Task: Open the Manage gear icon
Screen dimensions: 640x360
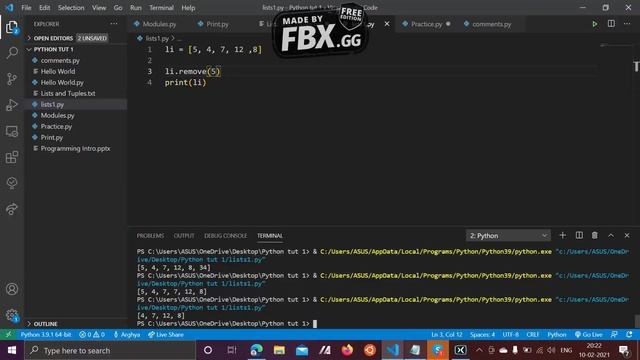Action: (12, 315)
